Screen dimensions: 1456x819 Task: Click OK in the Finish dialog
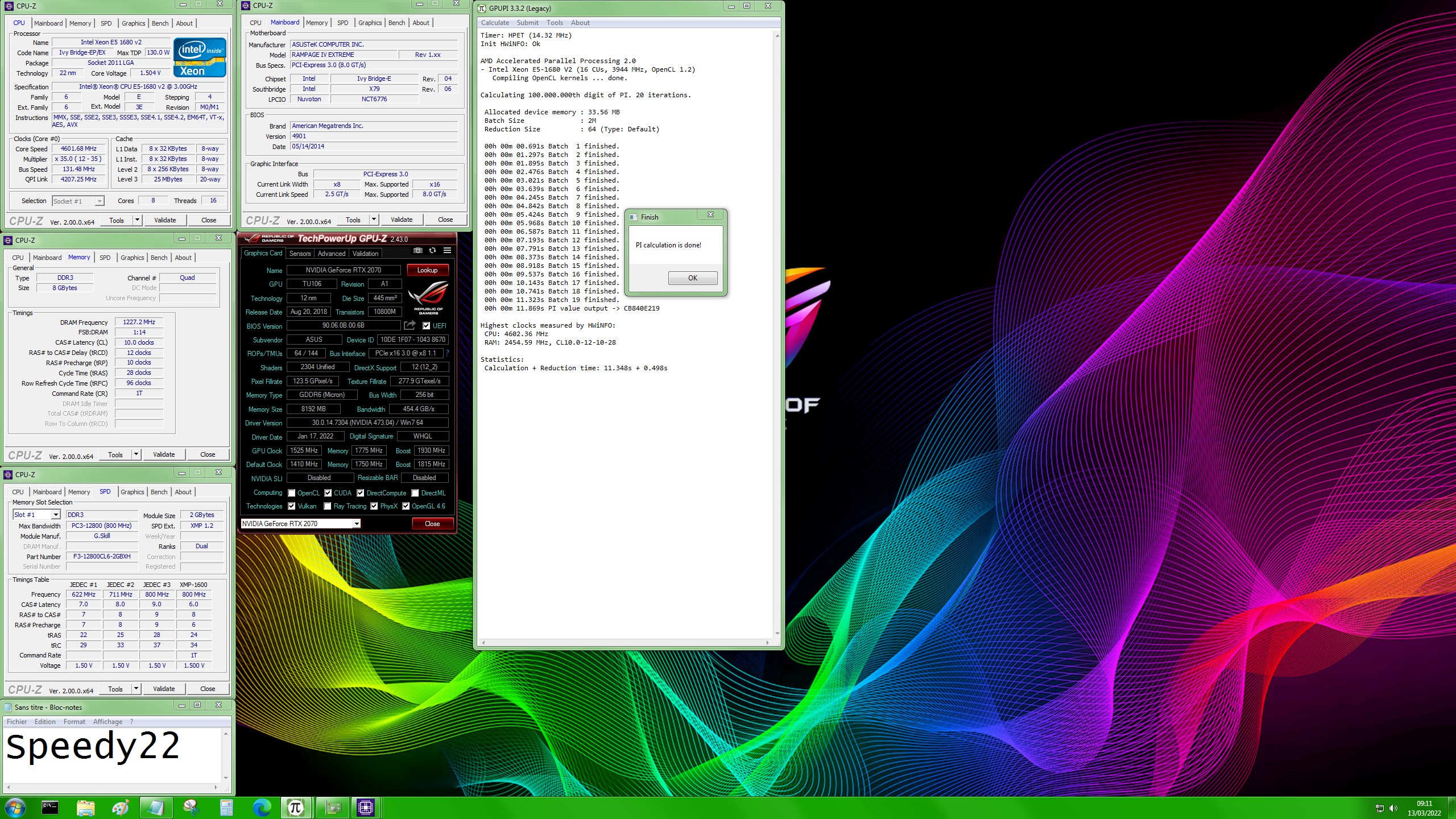coord(692,278)
